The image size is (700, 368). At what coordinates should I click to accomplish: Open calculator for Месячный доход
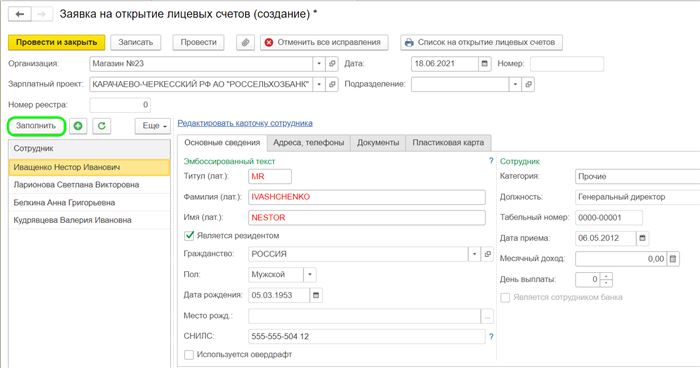tap(673, 259)
